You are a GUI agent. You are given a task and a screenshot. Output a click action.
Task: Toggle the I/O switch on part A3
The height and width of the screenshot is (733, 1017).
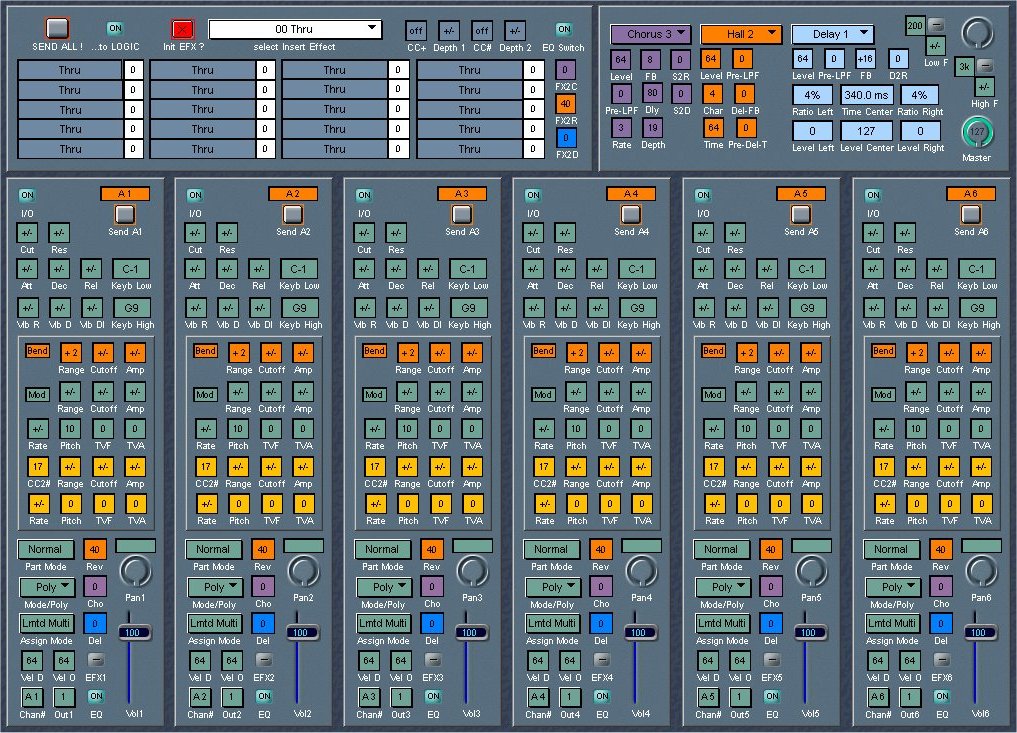point(364,196)
